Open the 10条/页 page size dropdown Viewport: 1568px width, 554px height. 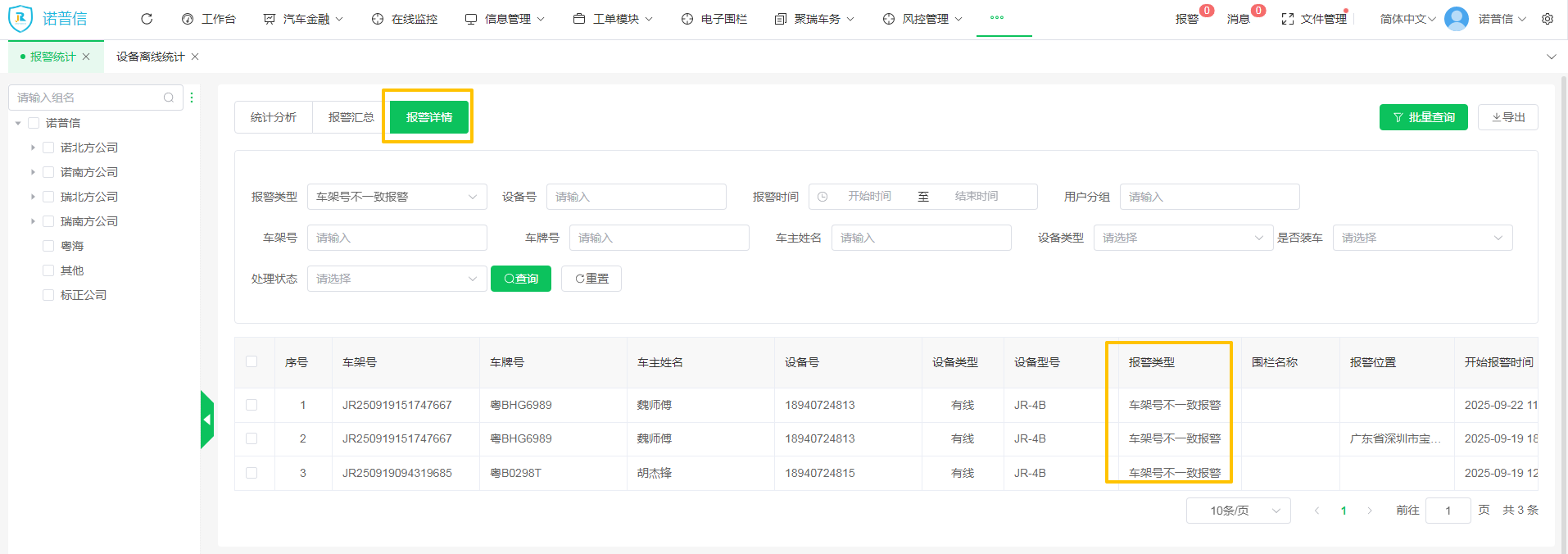pos(1238,511)
